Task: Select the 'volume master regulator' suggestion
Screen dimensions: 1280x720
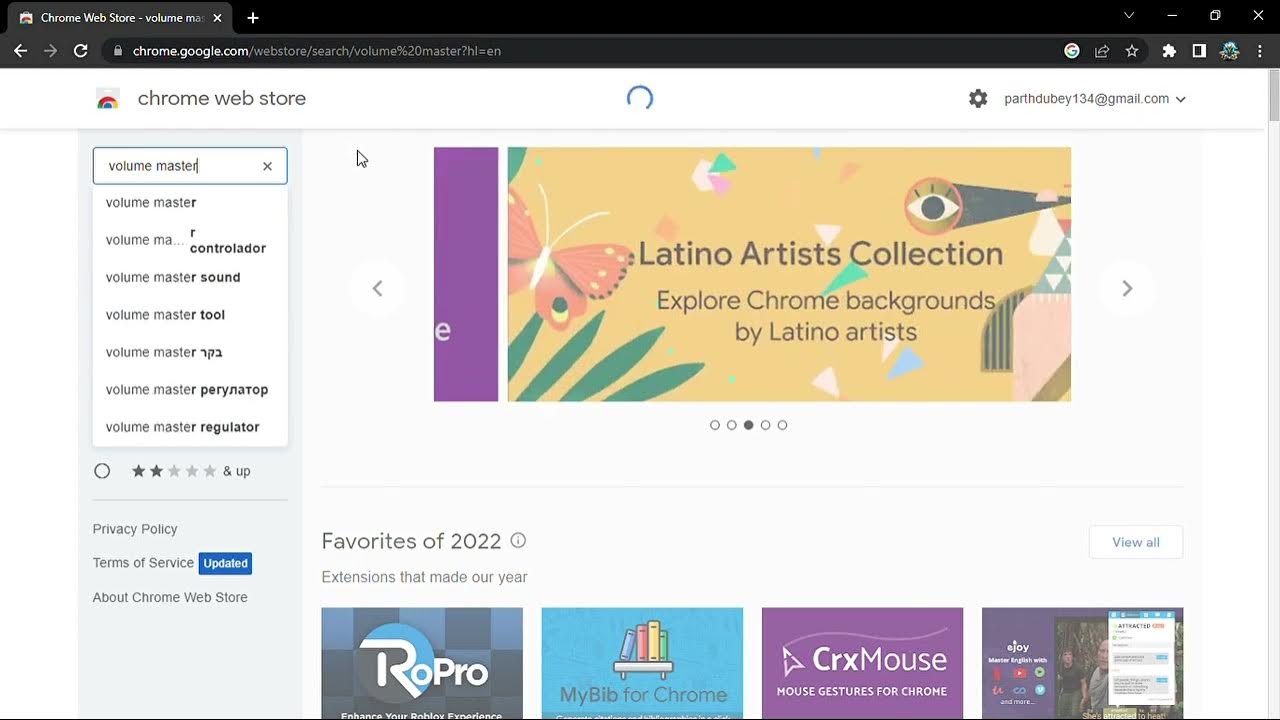Action: pyautogui.click(x=190, y=427)
